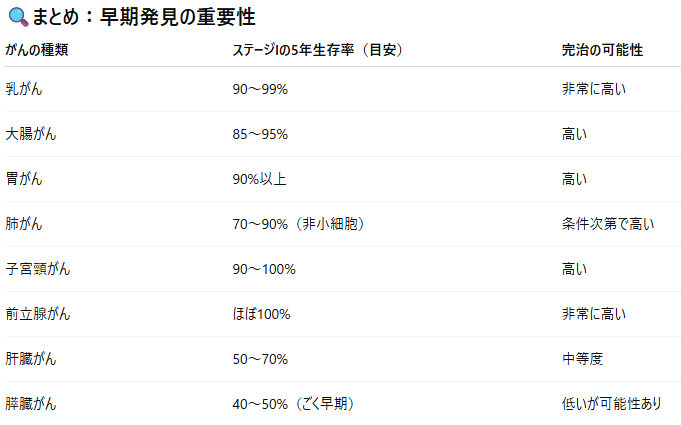Click the 前立腺がん cell
Image resolution: width=681 pixels, height=425 pixels.
[x=38, y=314]
